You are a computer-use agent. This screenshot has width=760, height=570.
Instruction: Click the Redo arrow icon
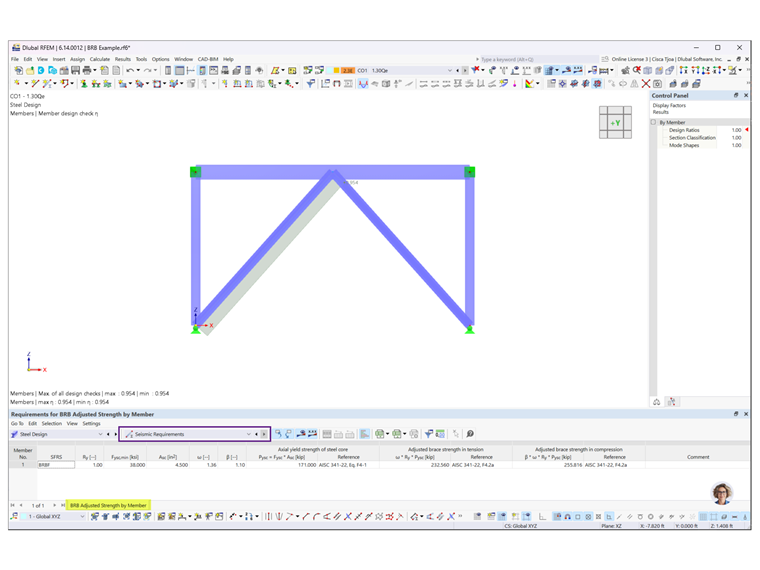pos(147,71)
